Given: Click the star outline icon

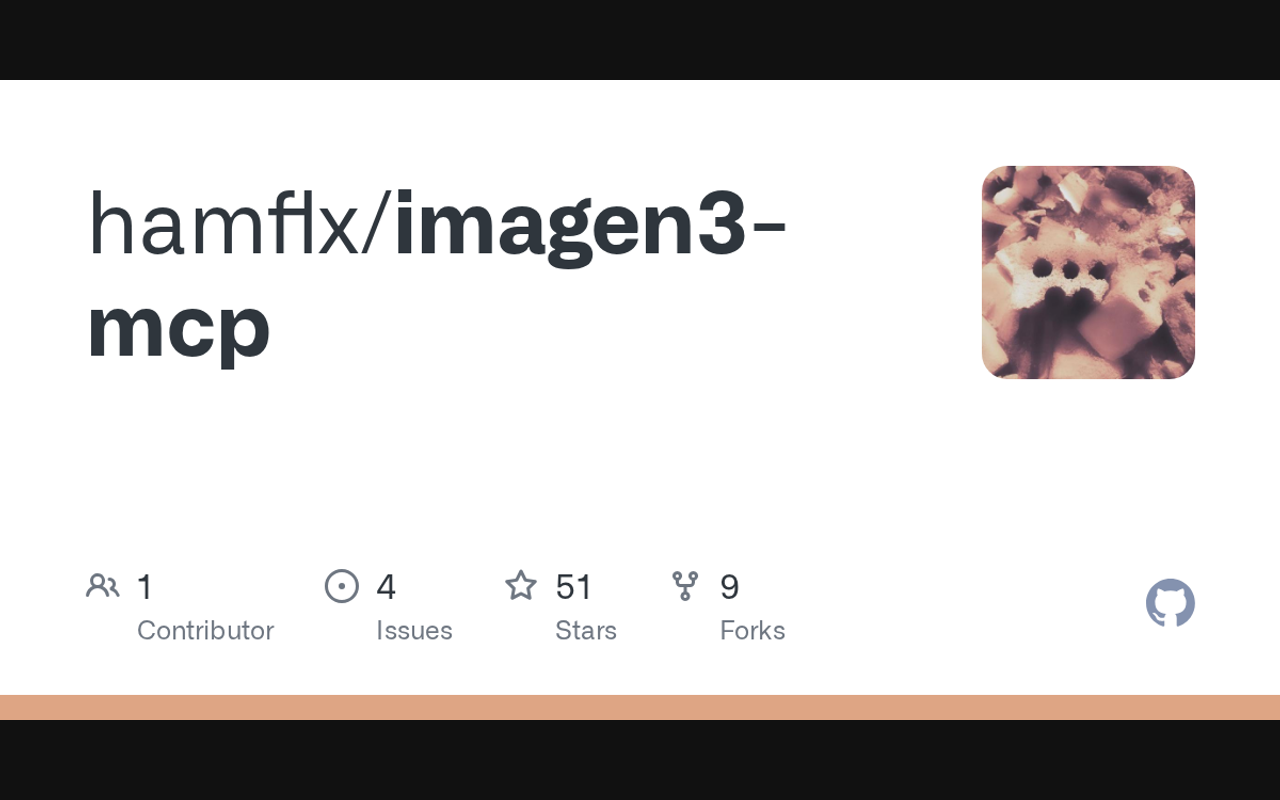Looking at the screenshot, I should point(521,585).
